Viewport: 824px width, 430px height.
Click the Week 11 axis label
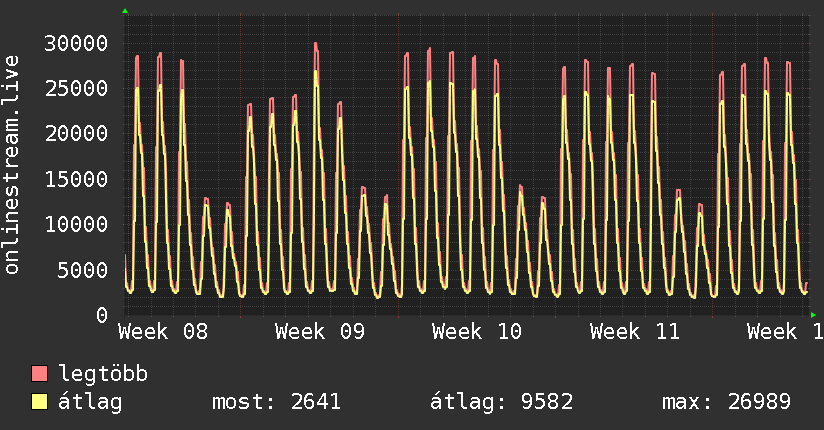coord(635,332)
